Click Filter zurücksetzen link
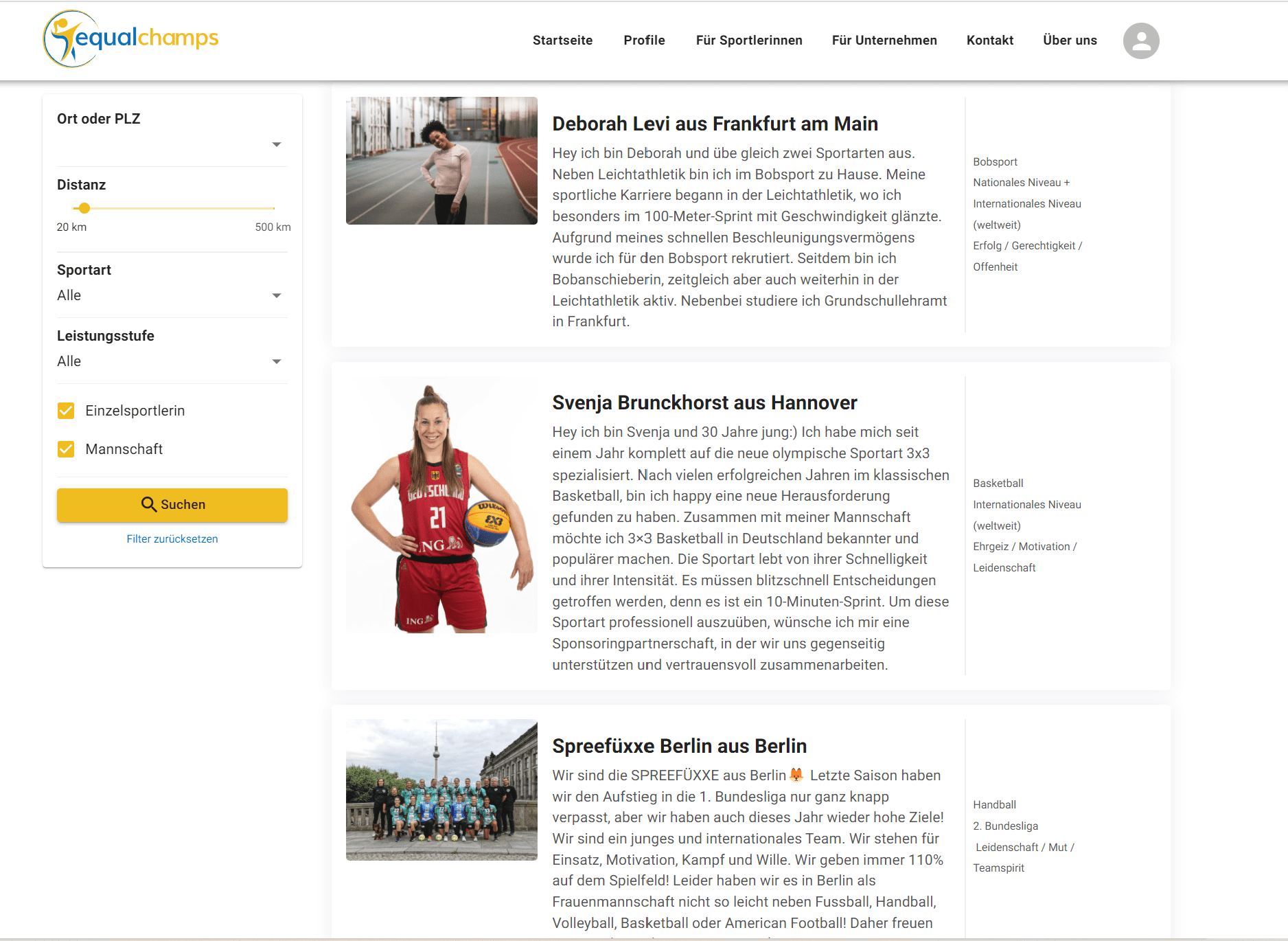 click(172, 539)
